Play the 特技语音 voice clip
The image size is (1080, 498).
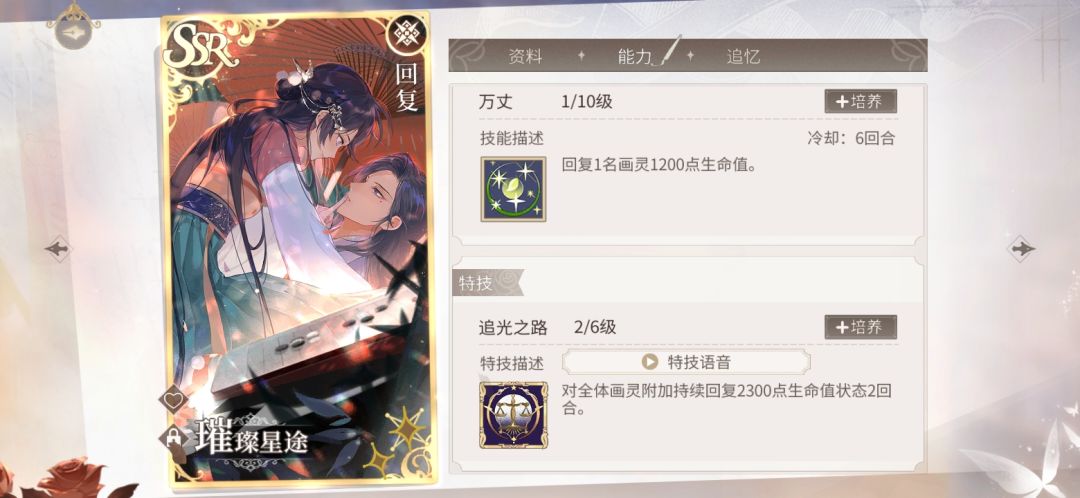point(686,362)
